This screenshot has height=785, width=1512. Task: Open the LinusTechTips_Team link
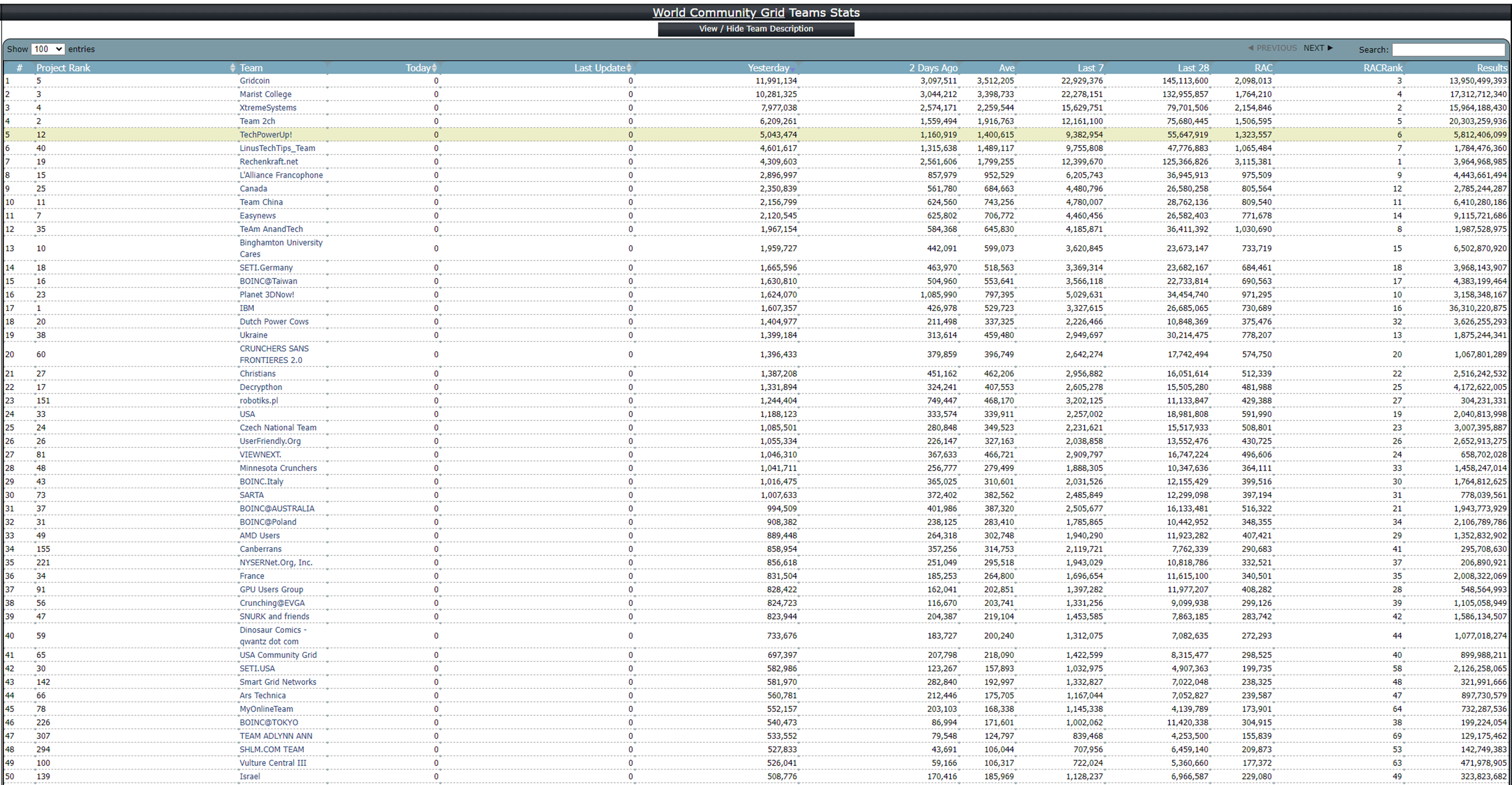point(277,148)
